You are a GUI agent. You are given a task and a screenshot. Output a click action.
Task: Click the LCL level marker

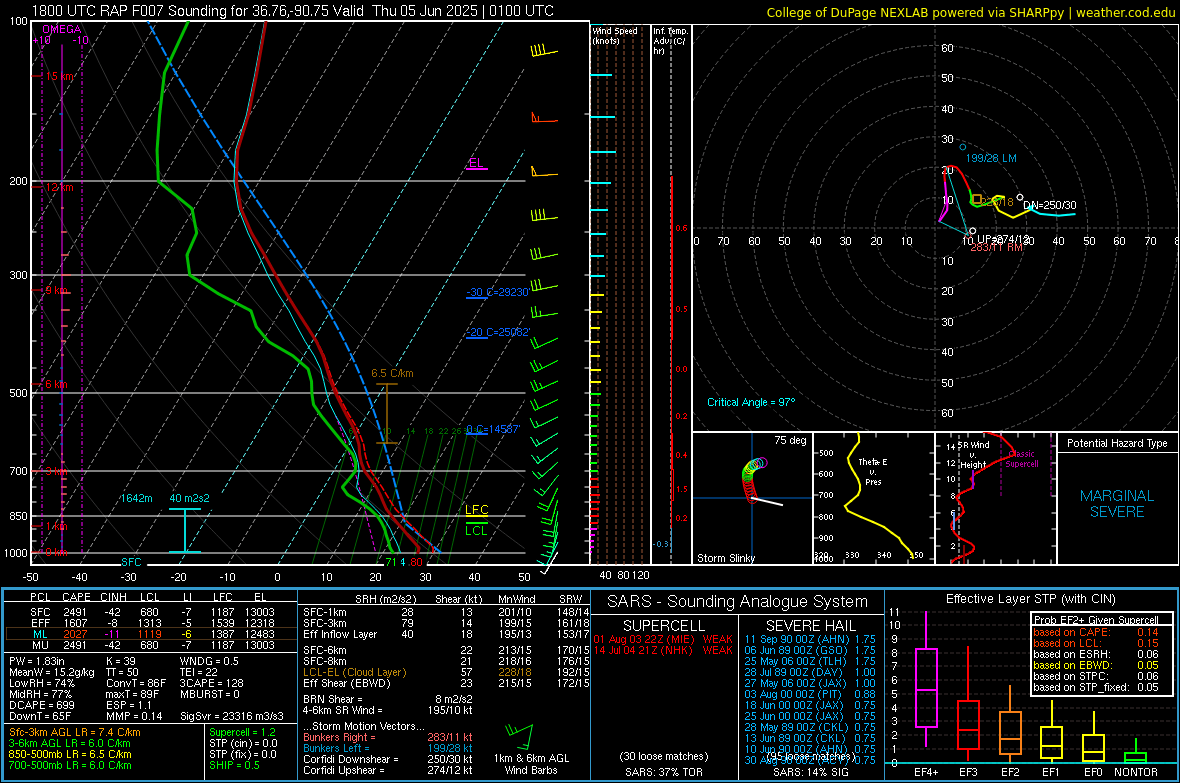coord(476,530)
